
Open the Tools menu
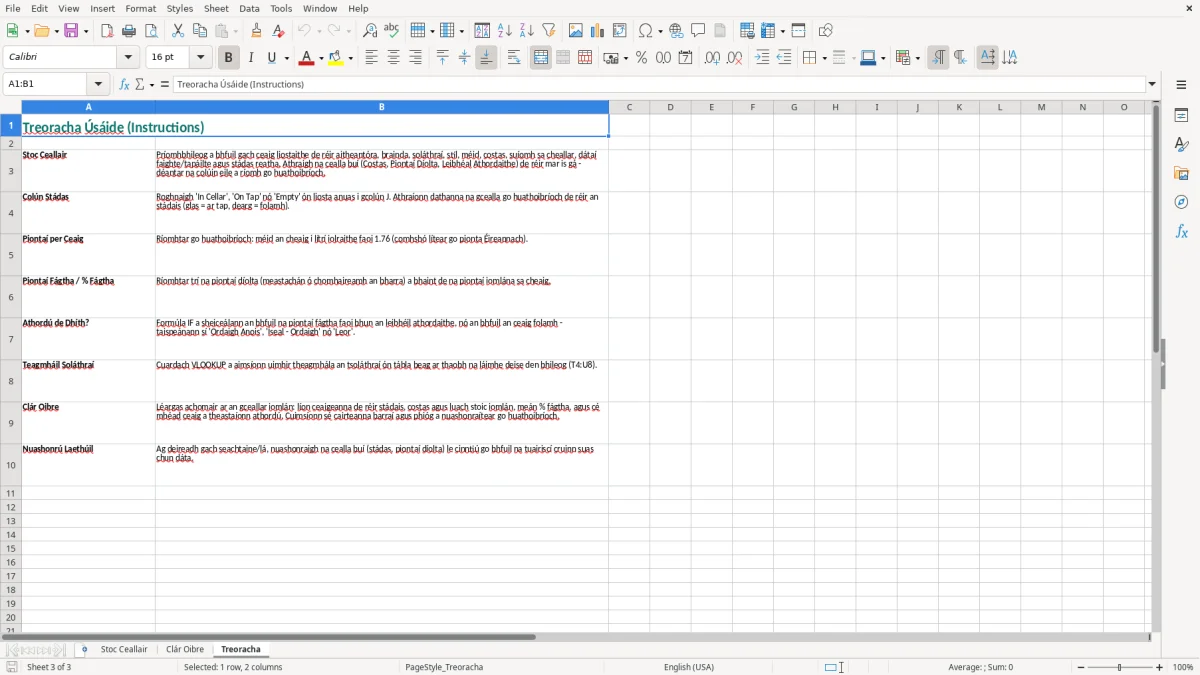281,8
